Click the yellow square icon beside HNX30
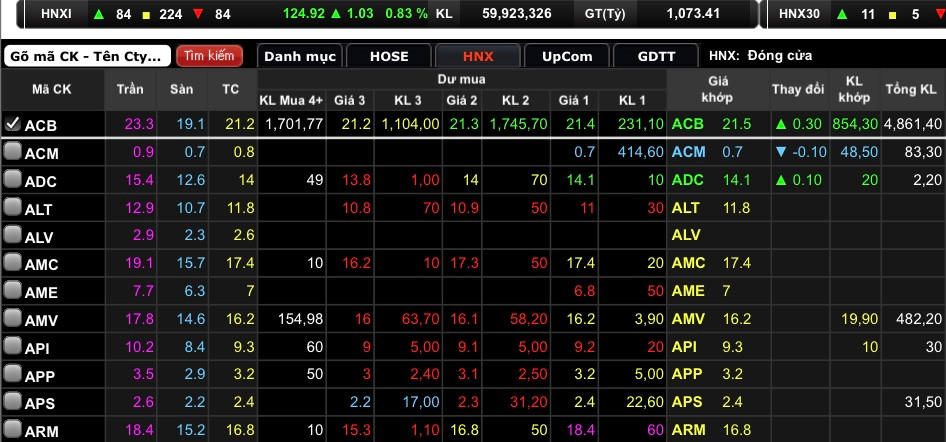The image size is (946, 442). (887, 14)
